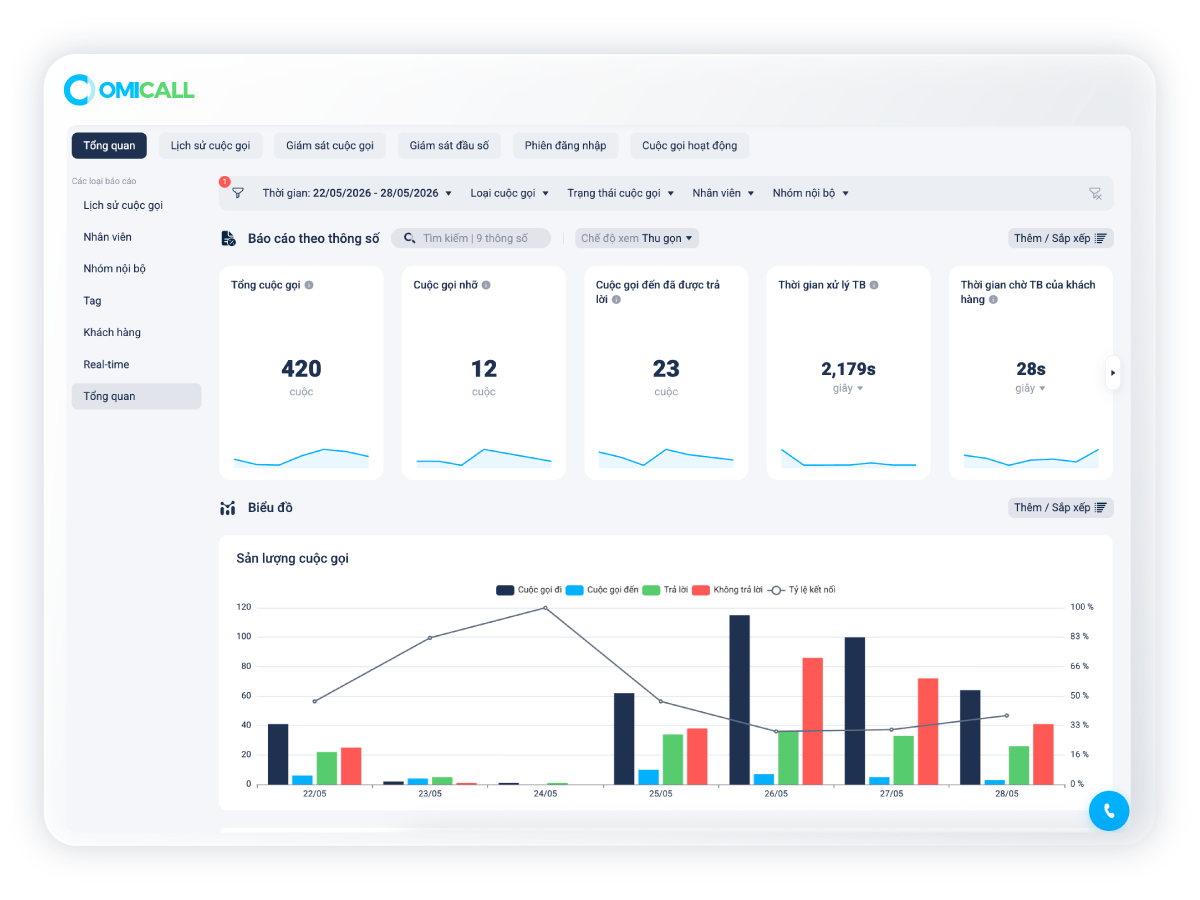Open the Khách hàng report in the sidebar

pyautogui.click(x=136, y=333)
